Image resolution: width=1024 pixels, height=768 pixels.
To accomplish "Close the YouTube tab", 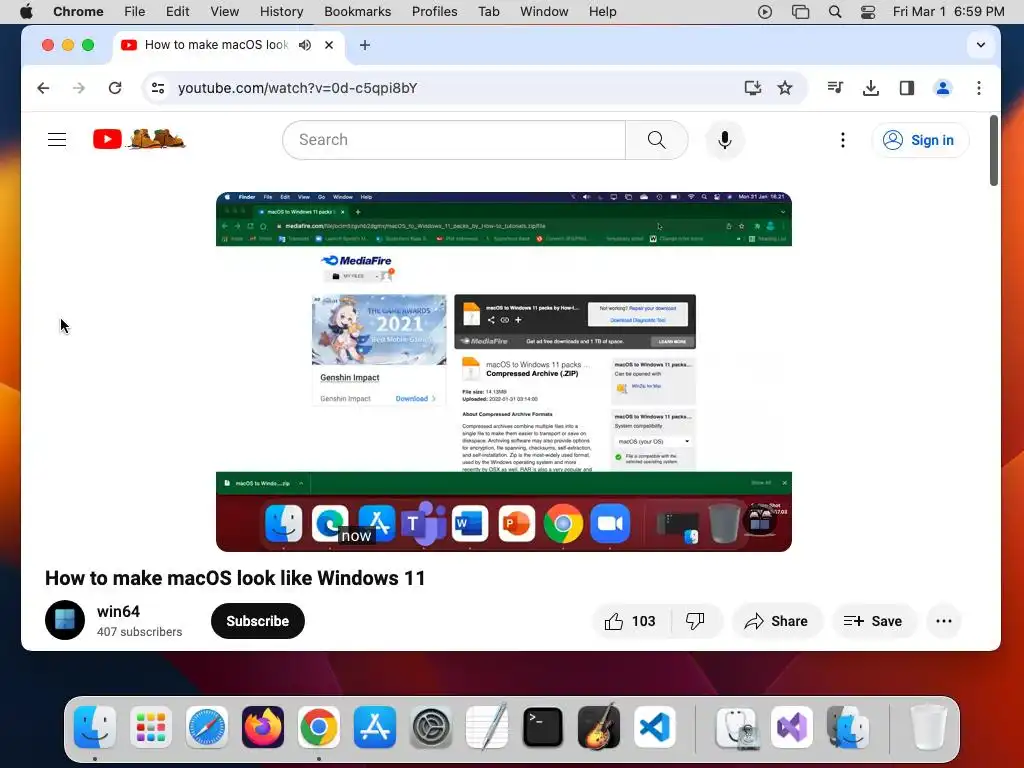I will (x=329, y=45).
